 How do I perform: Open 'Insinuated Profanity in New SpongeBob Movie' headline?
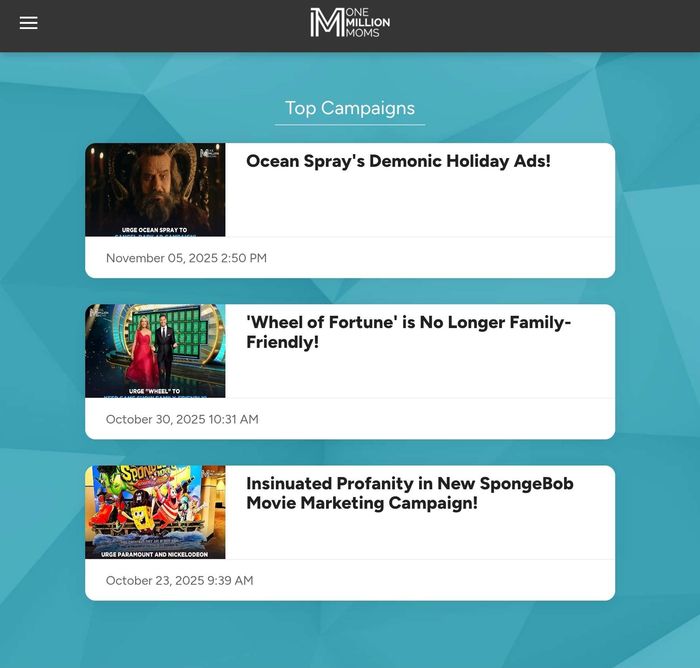click(409, 493)
